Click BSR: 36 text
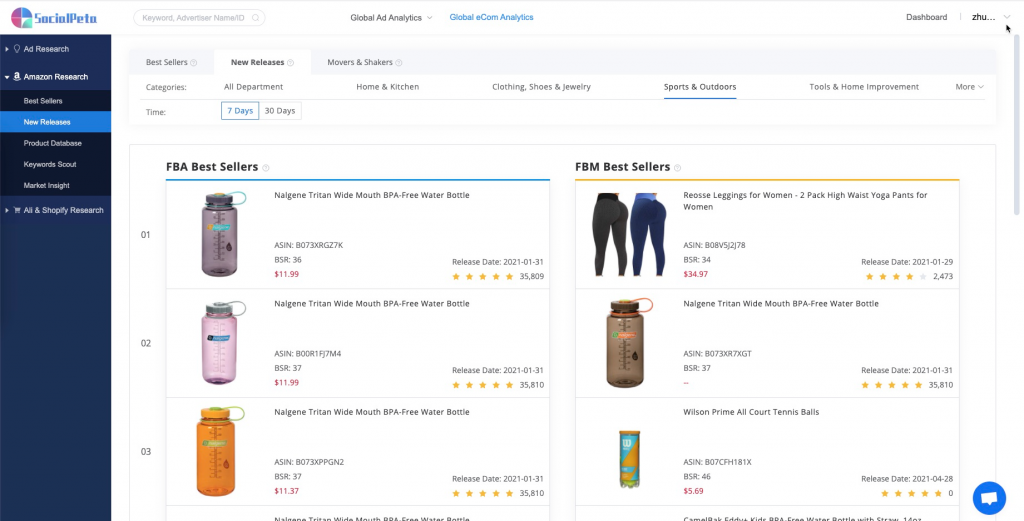 pos(288,260)
